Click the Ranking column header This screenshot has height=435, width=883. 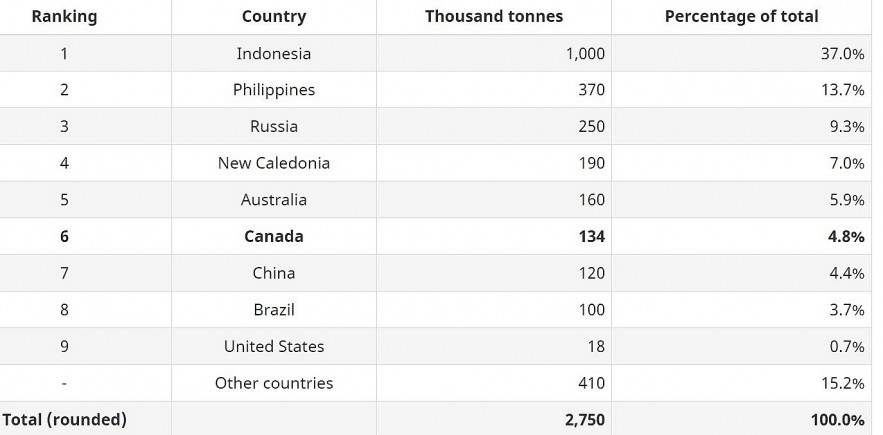pos(64,16)
